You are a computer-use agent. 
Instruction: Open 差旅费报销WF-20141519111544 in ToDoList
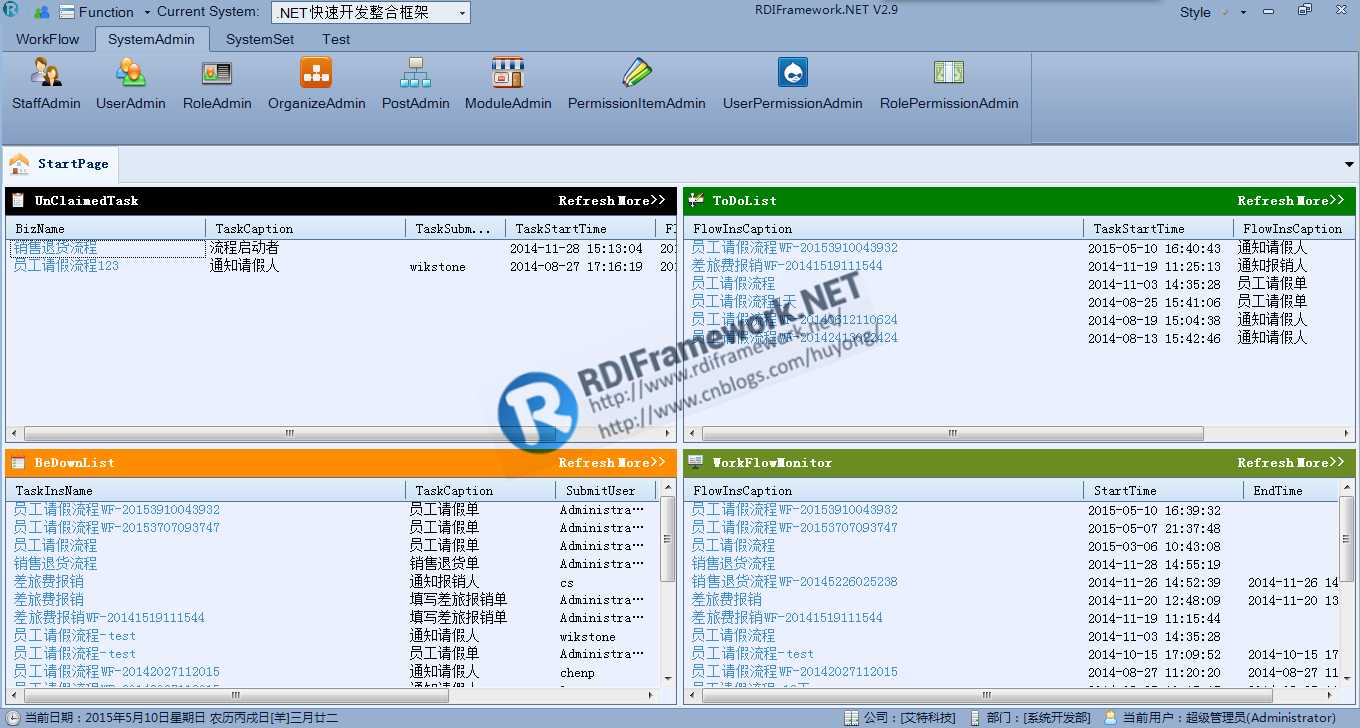click(787, 266)
